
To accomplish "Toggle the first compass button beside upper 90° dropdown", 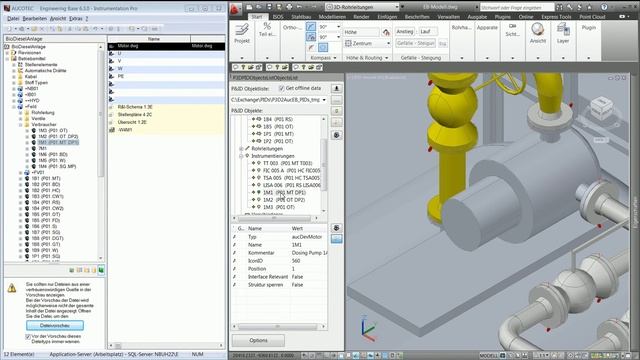I will (x=311, y=27).
